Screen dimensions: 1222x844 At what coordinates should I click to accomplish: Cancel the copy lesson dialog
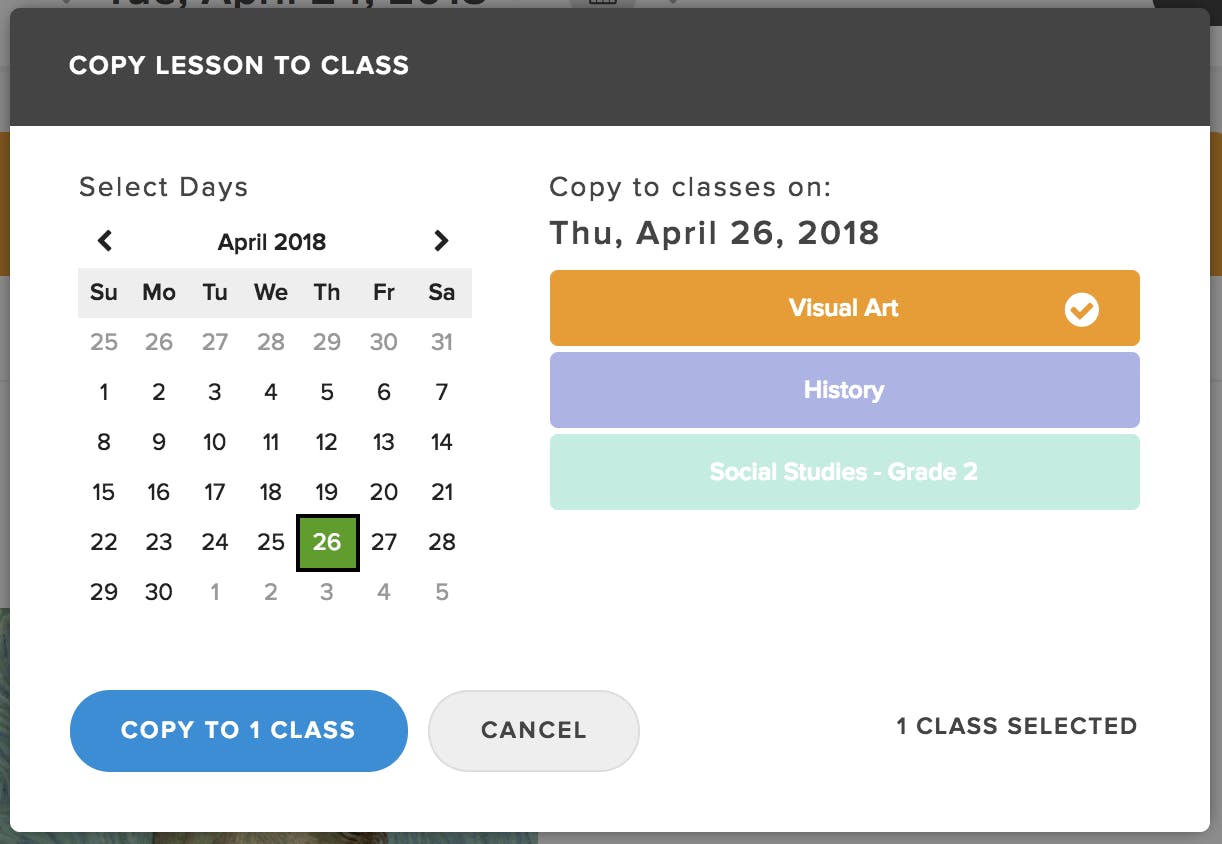pyautogui.click(x=534, y=731)
